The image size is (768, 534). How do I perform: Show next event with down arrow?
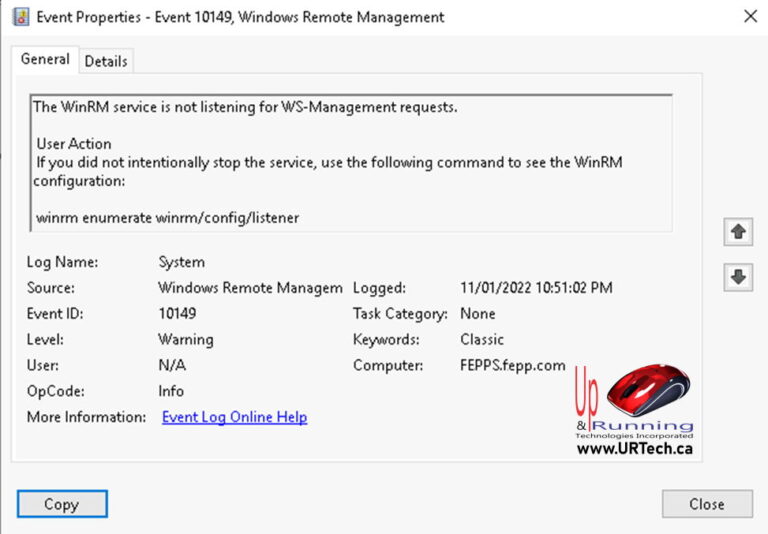738,277
